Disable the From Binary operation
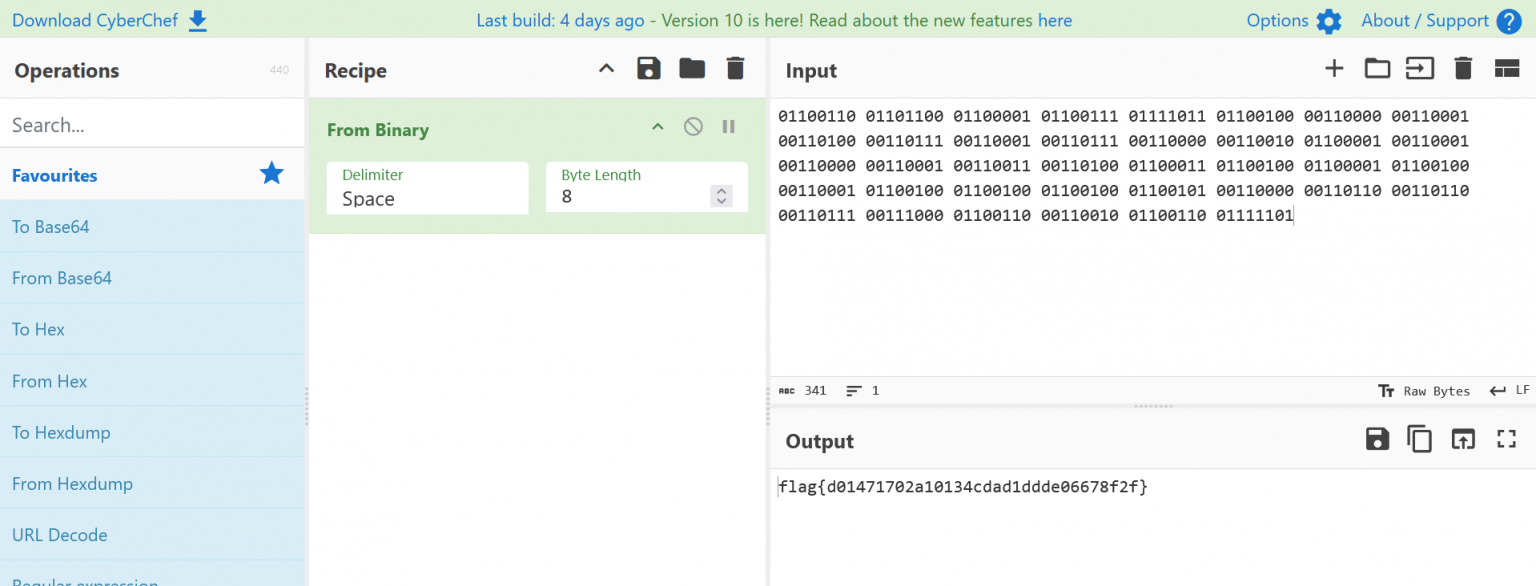 coord(693,127)
